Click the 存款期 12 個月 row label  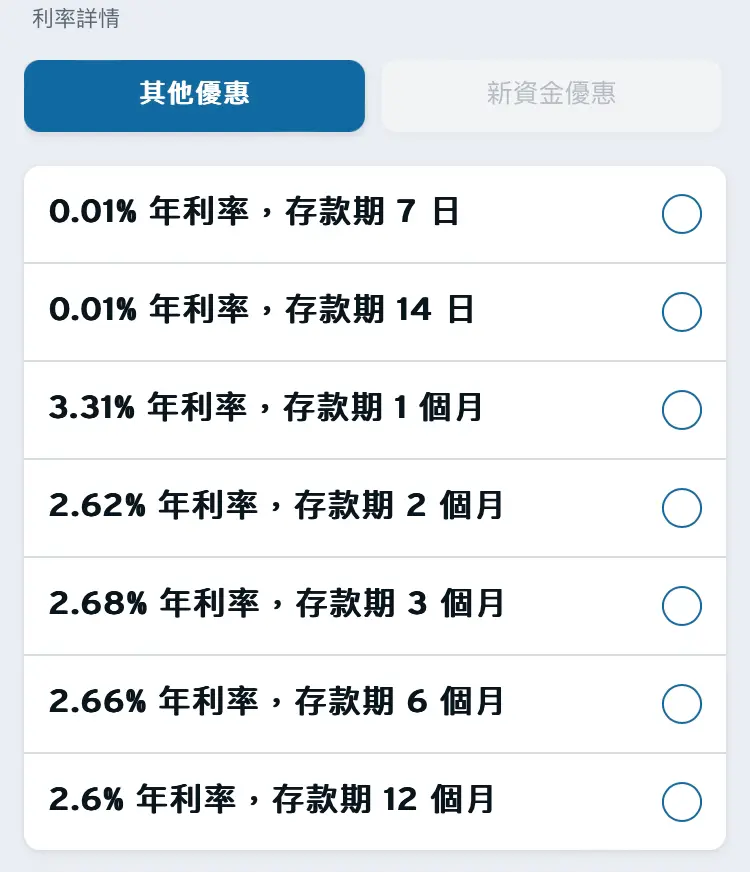click(383, 799)
